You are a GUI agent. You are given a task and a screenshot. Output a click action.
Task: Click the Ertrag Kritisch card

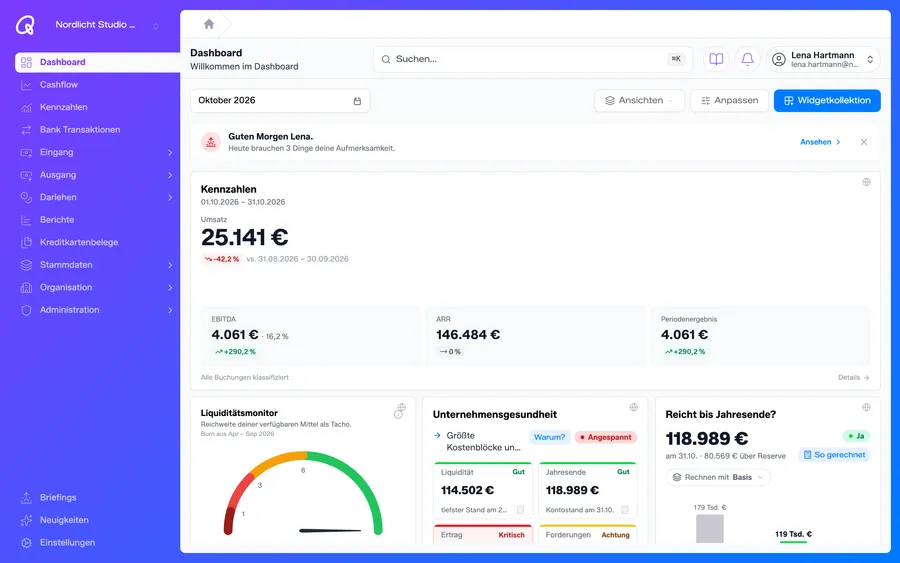483,534
